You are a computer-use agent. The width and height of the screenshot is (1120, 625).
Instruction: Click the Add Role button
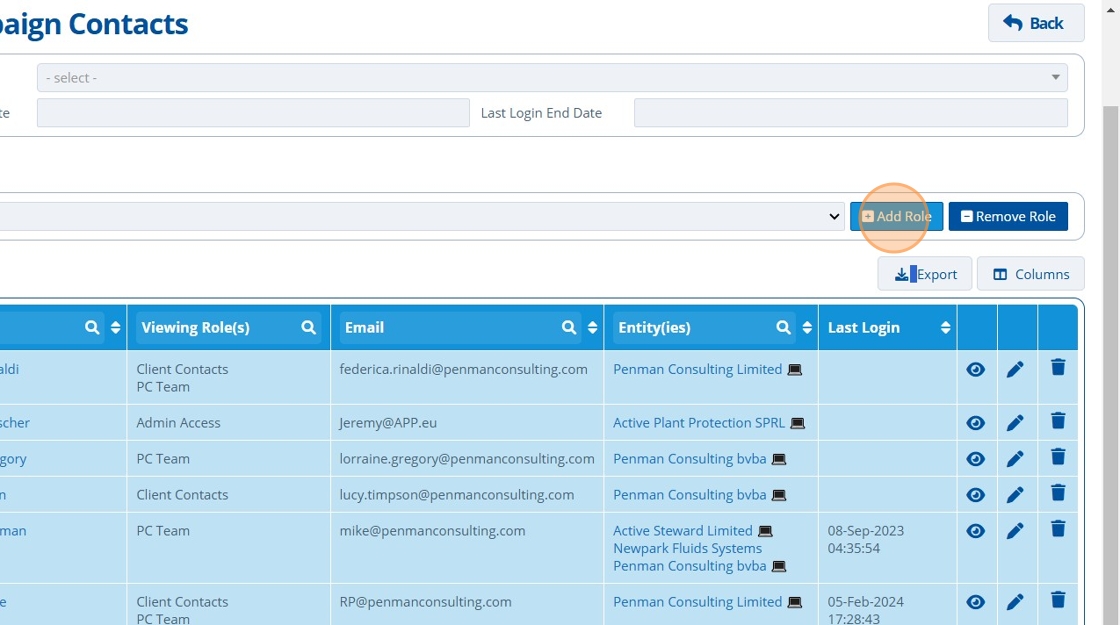896,216
